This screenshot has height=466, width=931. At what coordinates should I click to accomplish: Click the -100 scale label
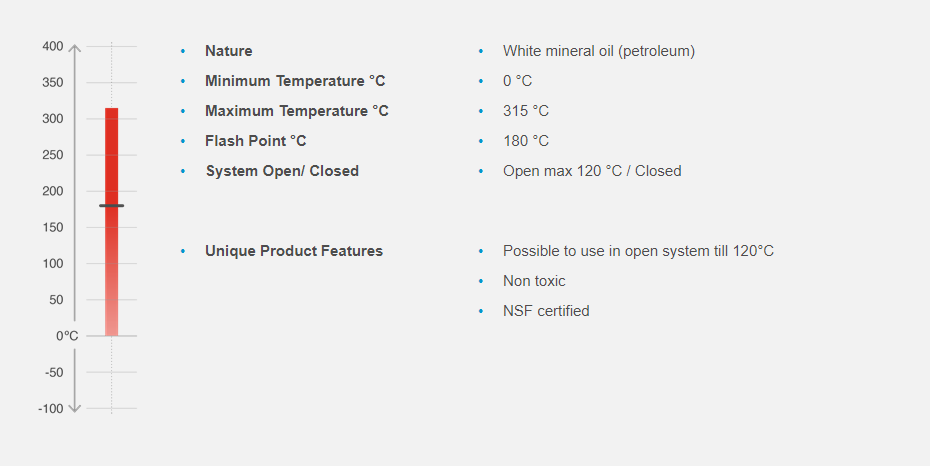51,409
